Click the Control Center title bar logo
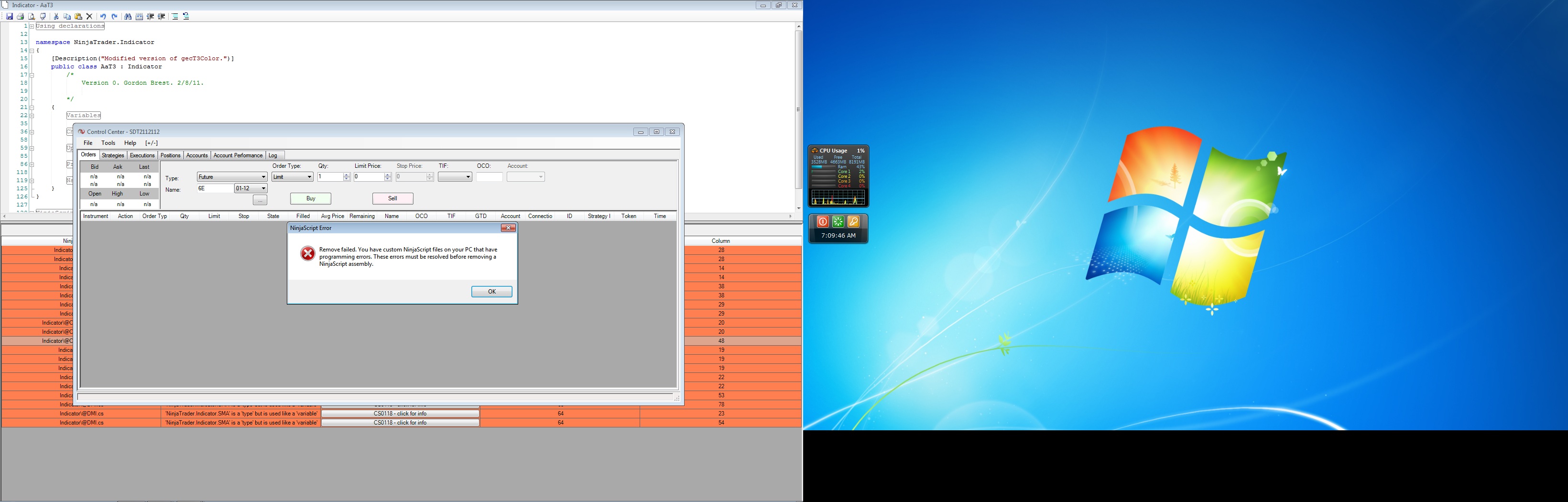Screen dimensions: 1568x502 click(81, 131)
